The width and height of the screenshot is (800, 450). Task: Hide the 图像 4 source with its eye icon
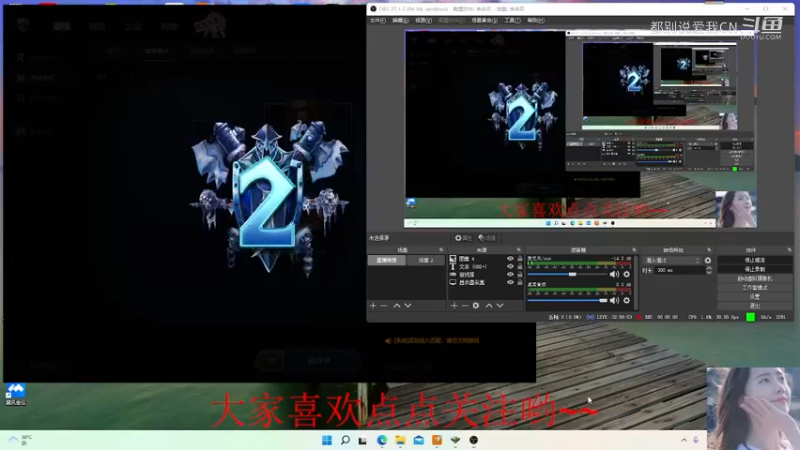(x=510, y=259)
